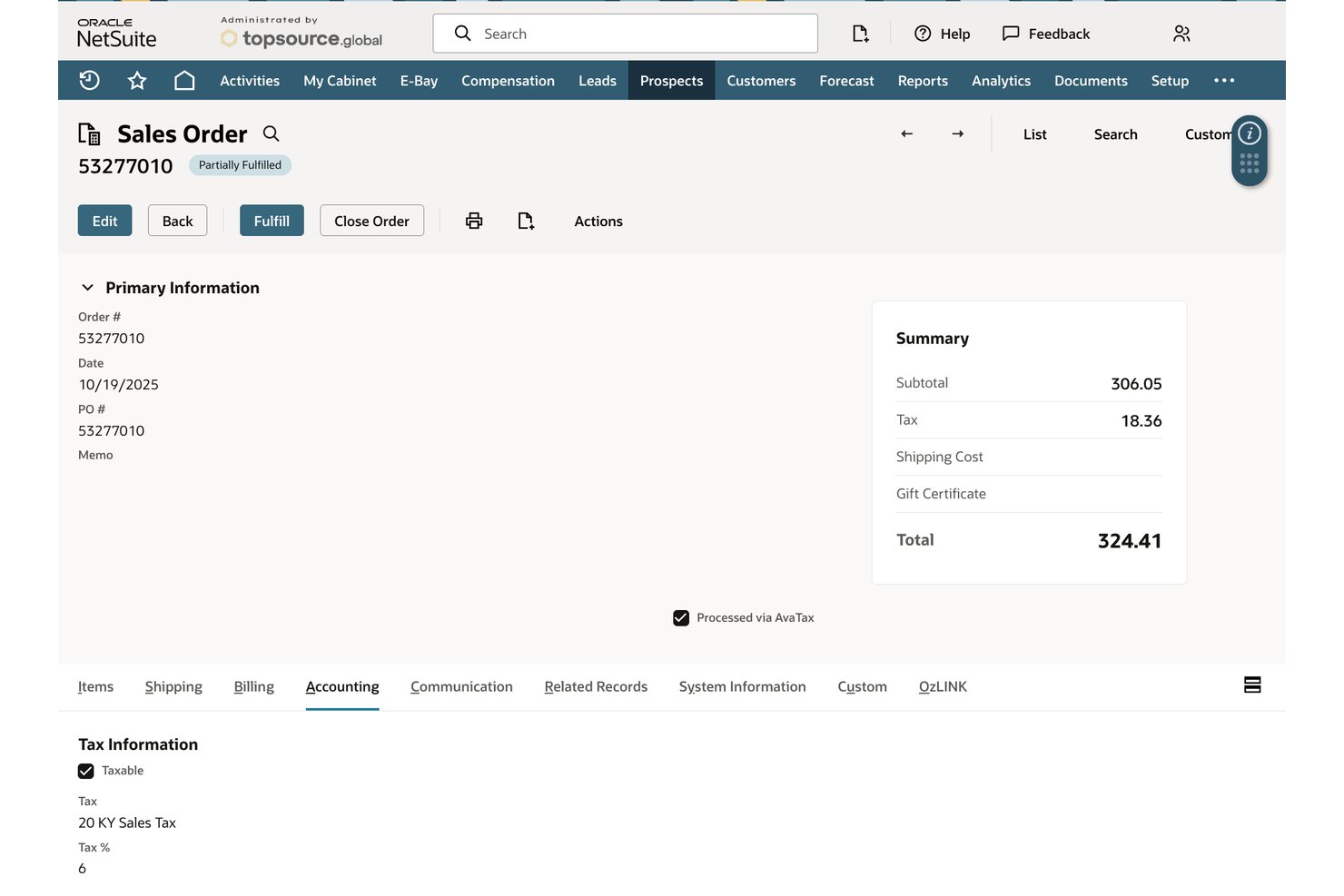This screenshot has height=896, width=1344.
Task: Click the Tax amount 18.36
Action: pyautogui.click(x=1141, y=421)
